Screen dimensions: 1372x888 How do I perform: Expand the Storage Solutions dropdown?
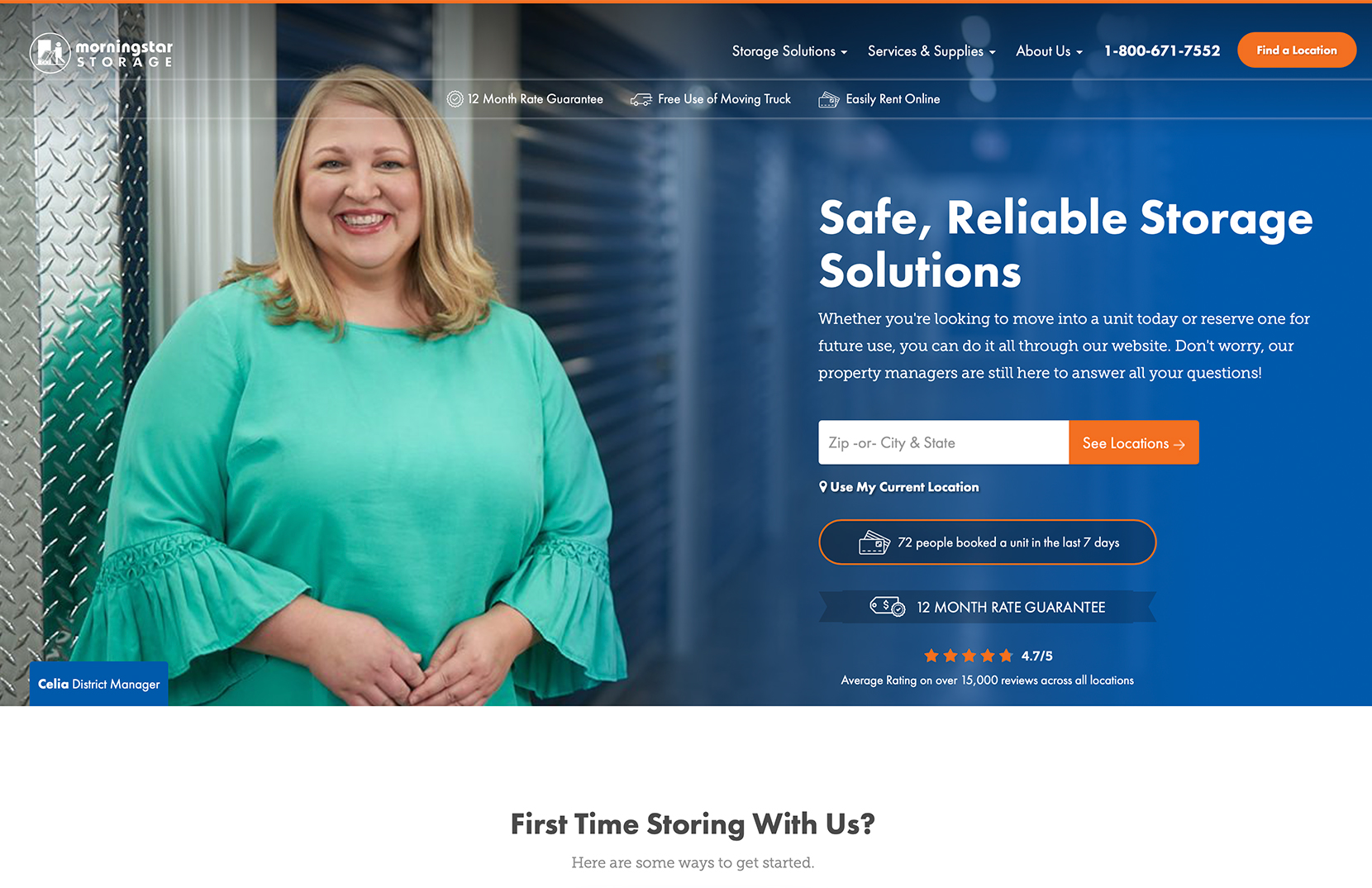point(789,51)
